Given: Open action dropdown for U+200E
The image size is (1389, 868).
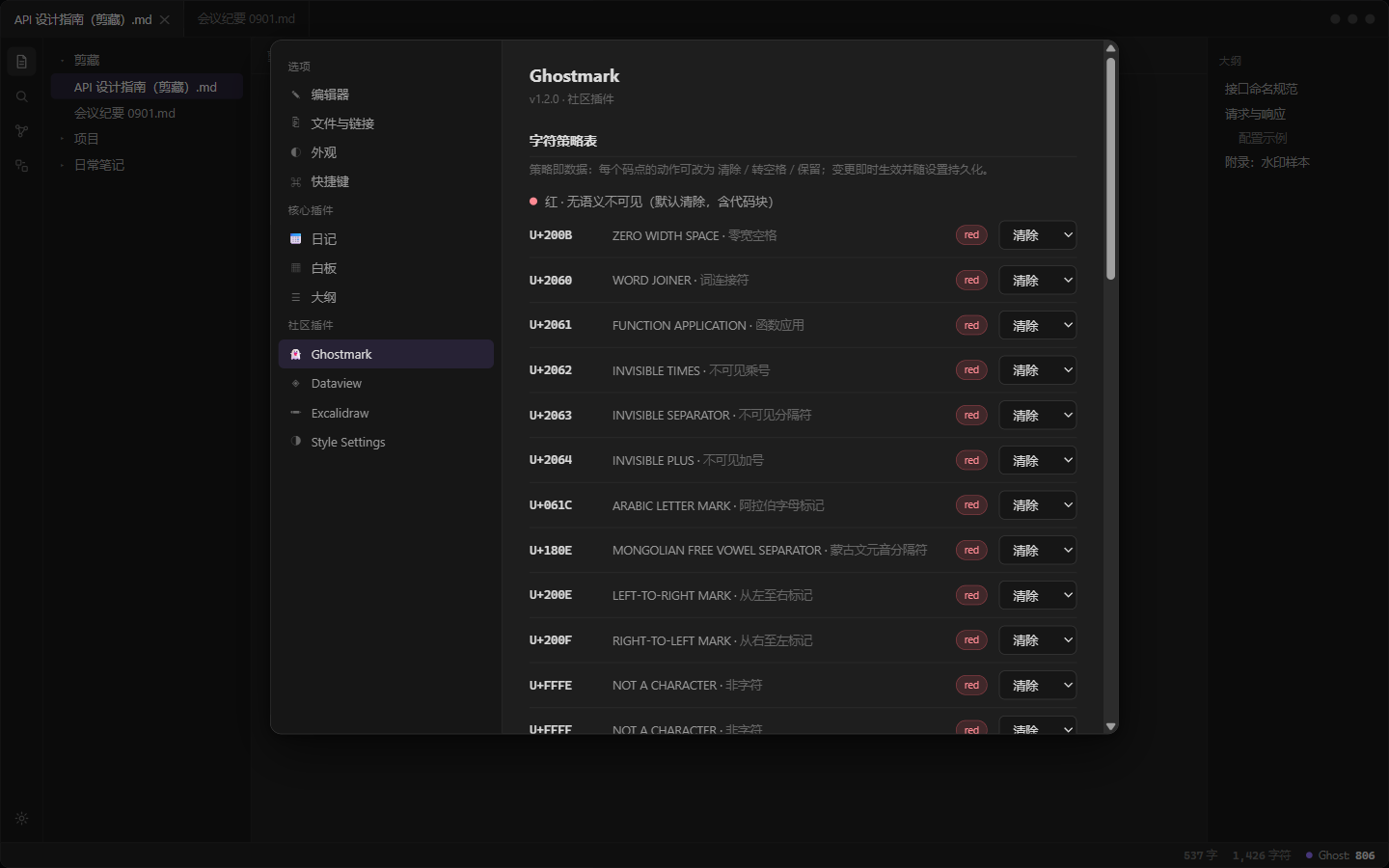Looking at the screenshot, I should coord(1037,595).
